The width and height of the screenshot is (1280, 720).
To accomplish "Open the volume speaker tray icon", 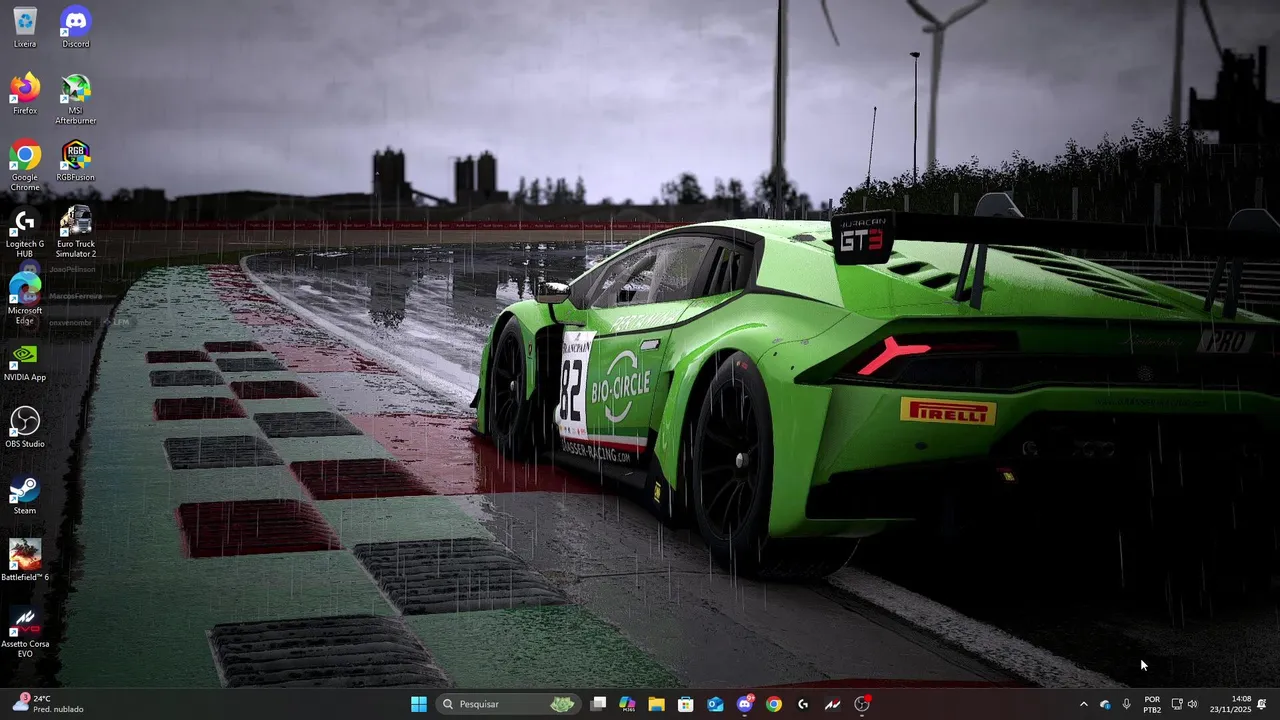I will point(1192,704).
